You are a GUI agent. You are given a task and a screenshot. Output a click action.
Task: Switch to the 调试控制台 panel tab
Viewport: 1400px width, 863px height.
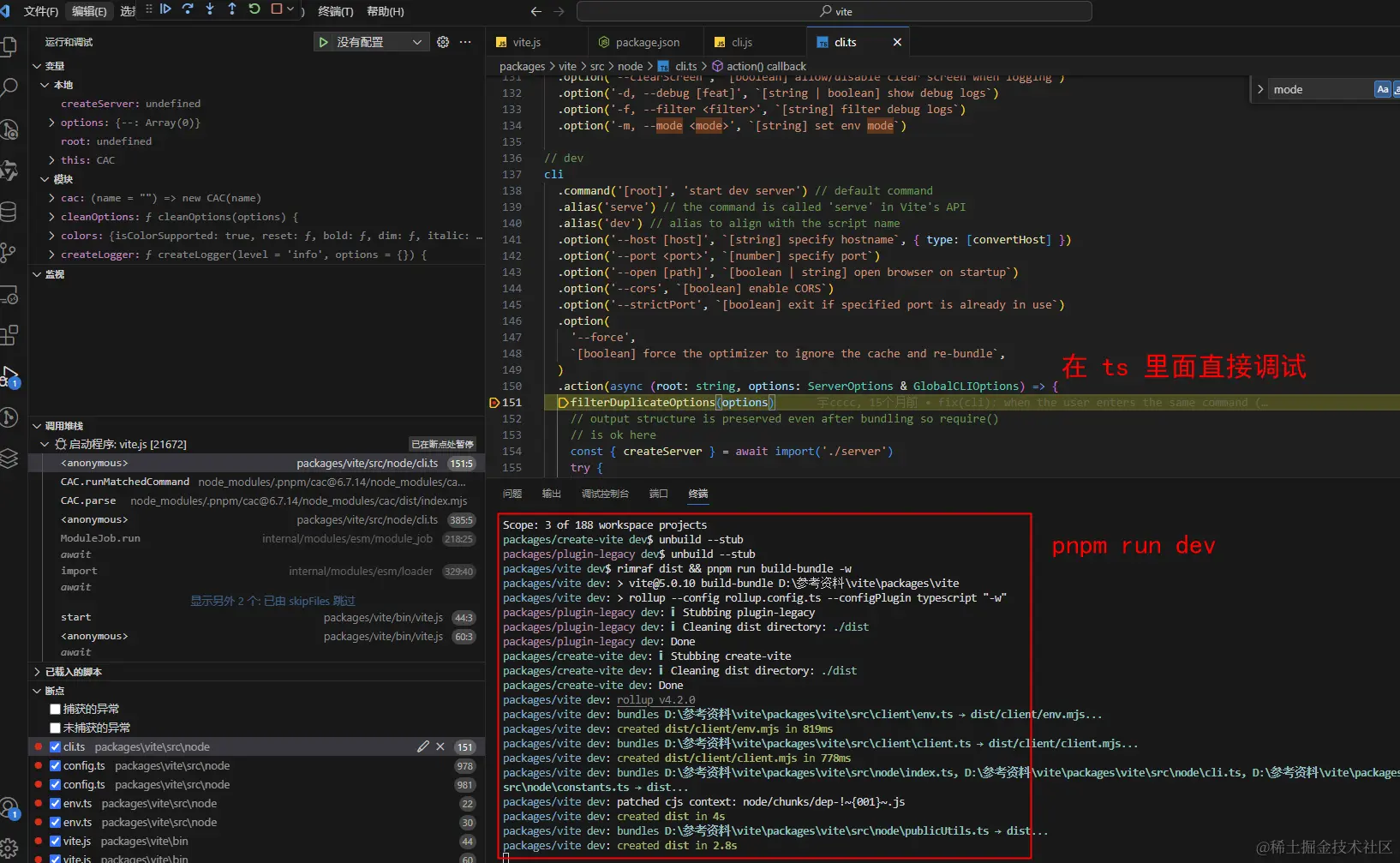pyautogui.click(x=605, y=494)
